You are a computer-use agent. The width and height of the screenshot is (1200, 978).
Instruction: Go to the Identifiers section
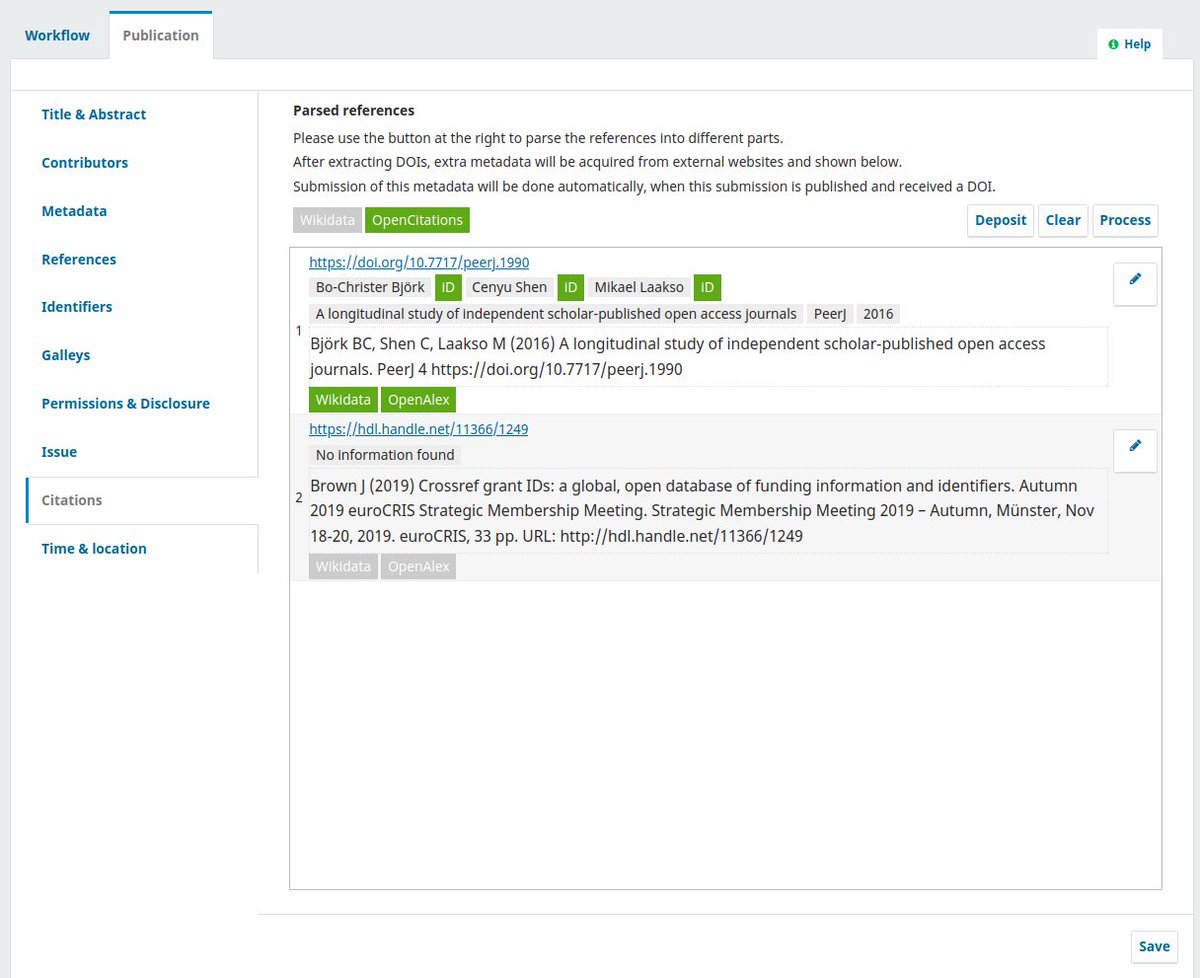(x=77, y=307)
